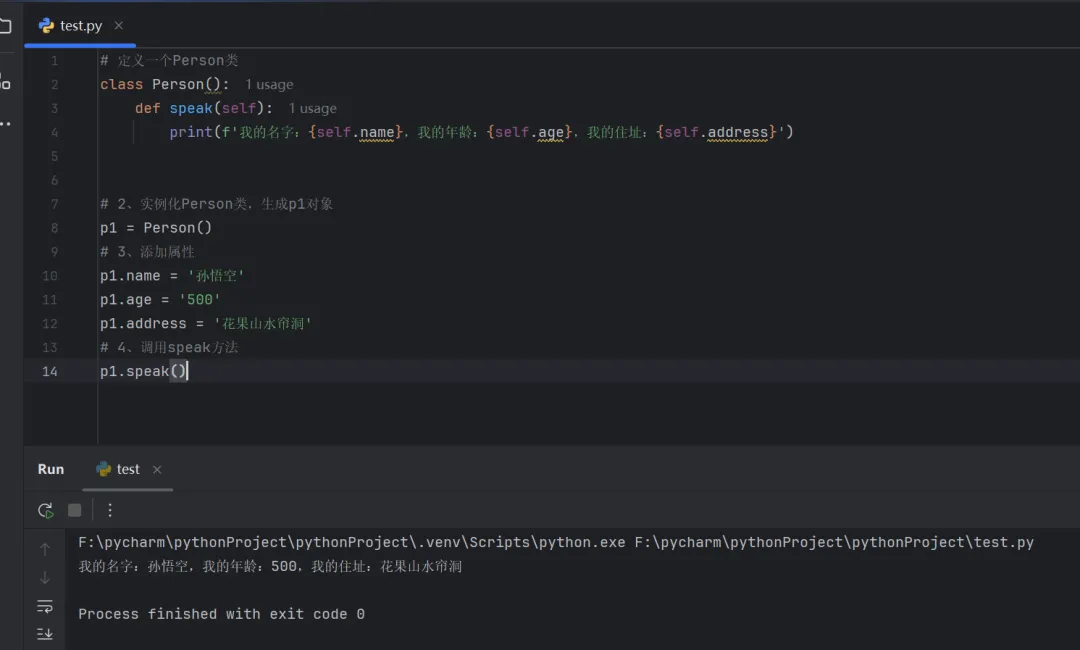Switch to the test.py editor tab
The height and width of the screenshot is (650, 1080).
point(80,26)
